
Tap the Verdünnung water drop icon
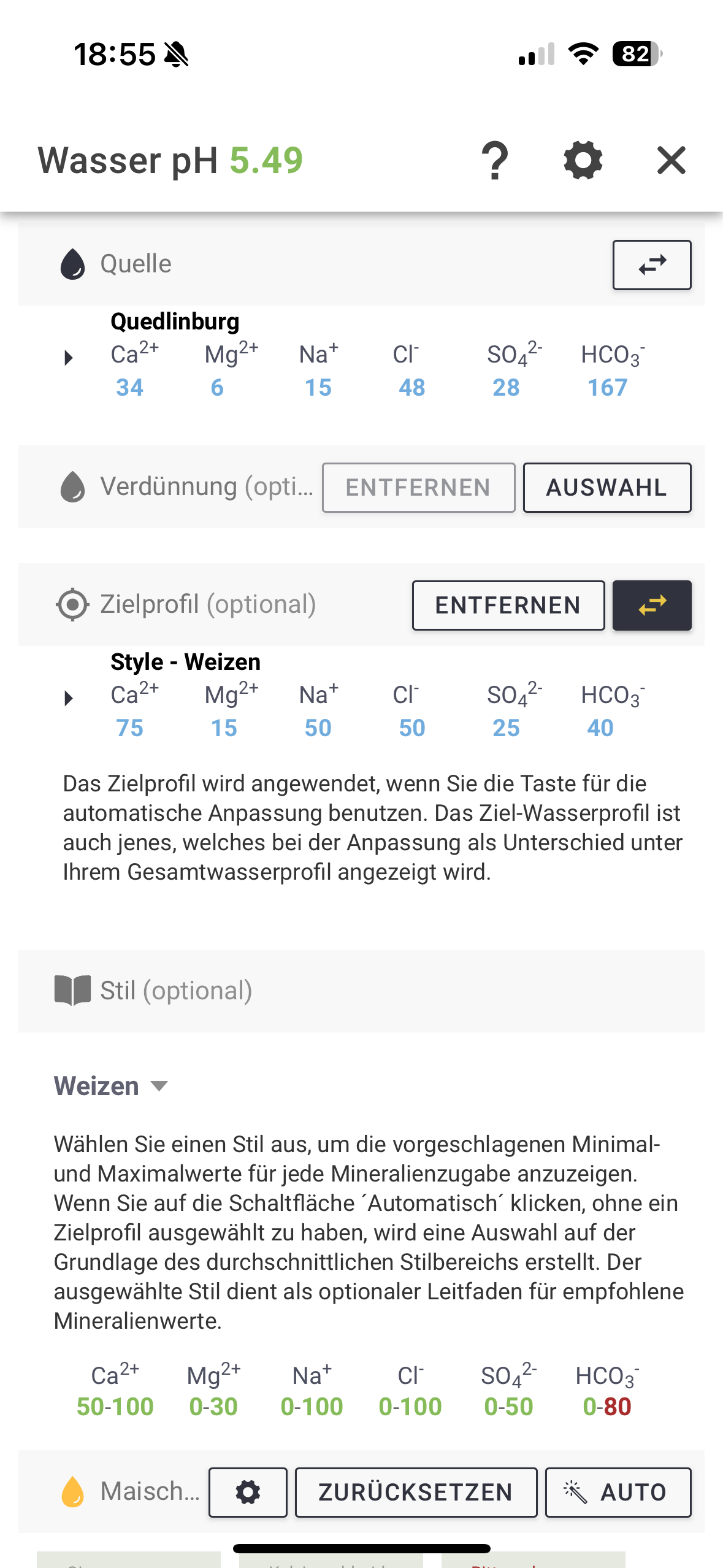[72, 487]
